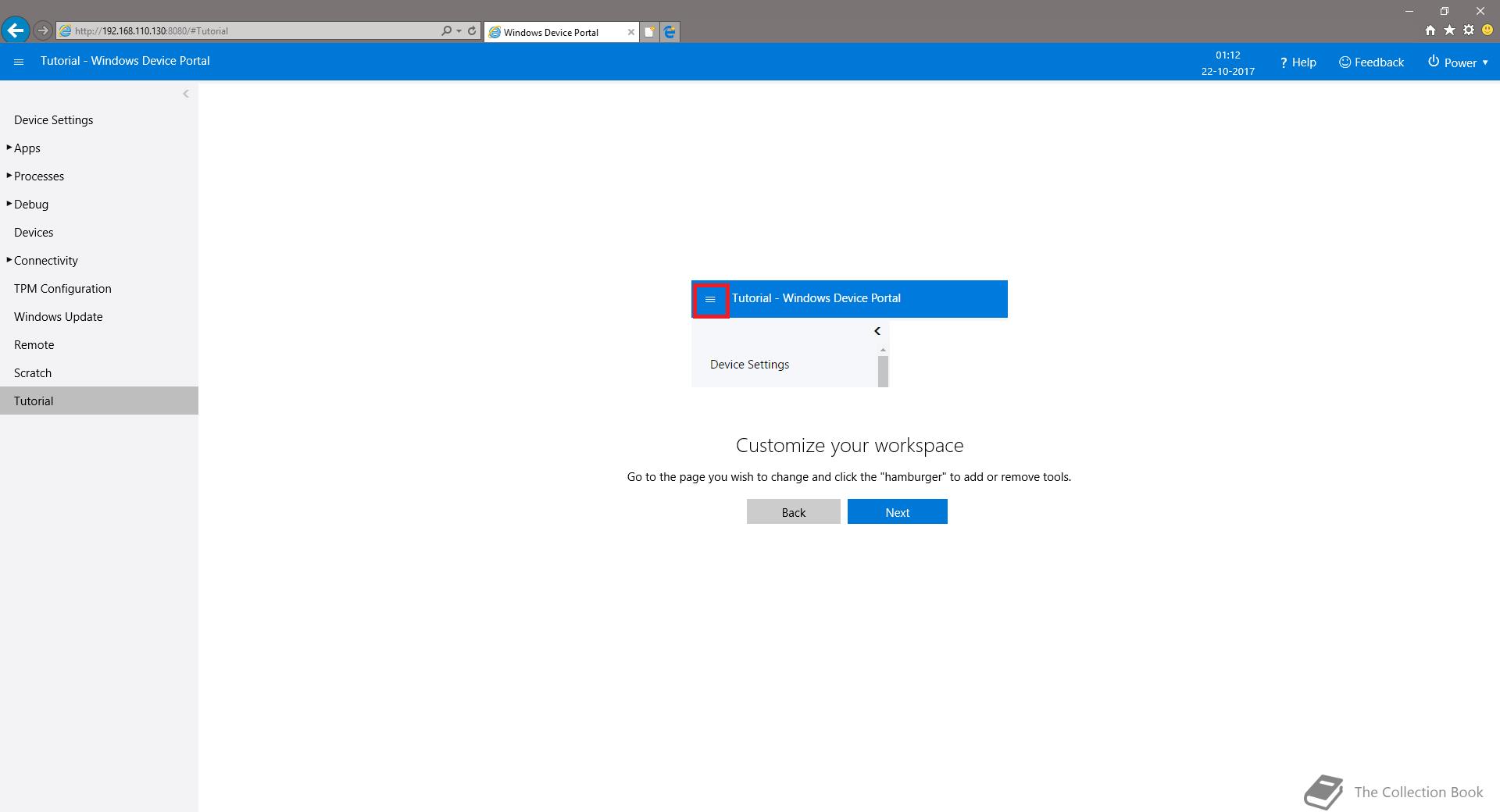Click the Customize your workspace heading

(x=849, y=445)
